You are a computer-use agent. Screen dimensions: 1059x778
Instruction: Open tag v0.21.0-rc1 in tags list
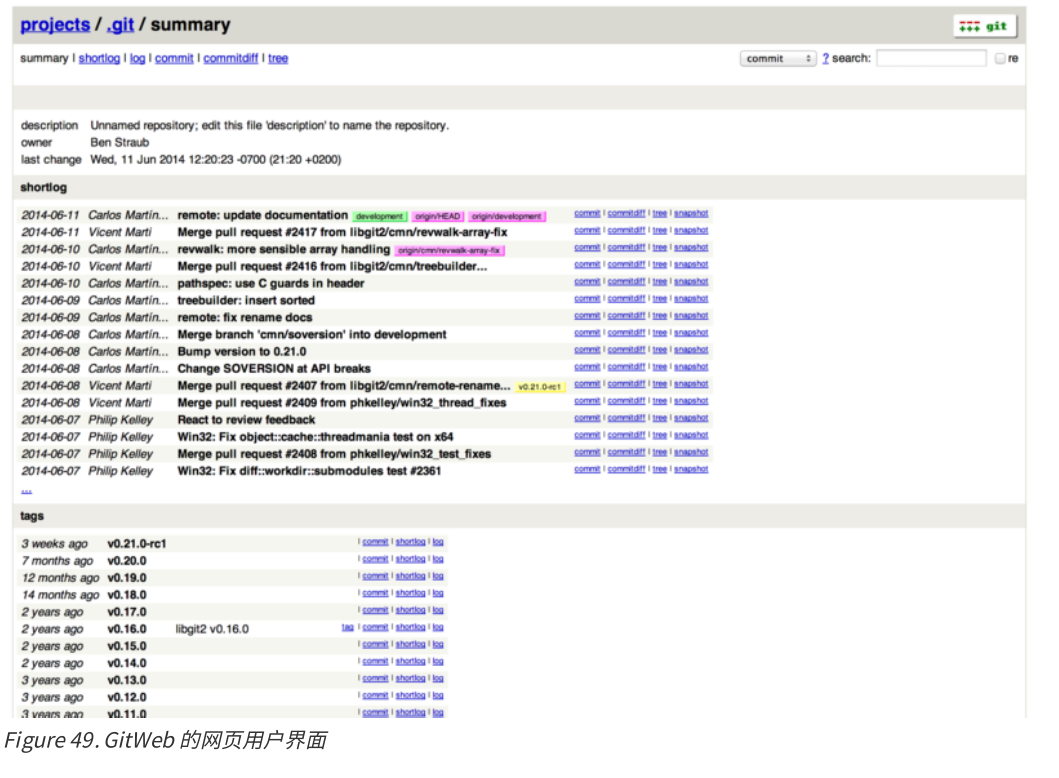click(137, 544)
